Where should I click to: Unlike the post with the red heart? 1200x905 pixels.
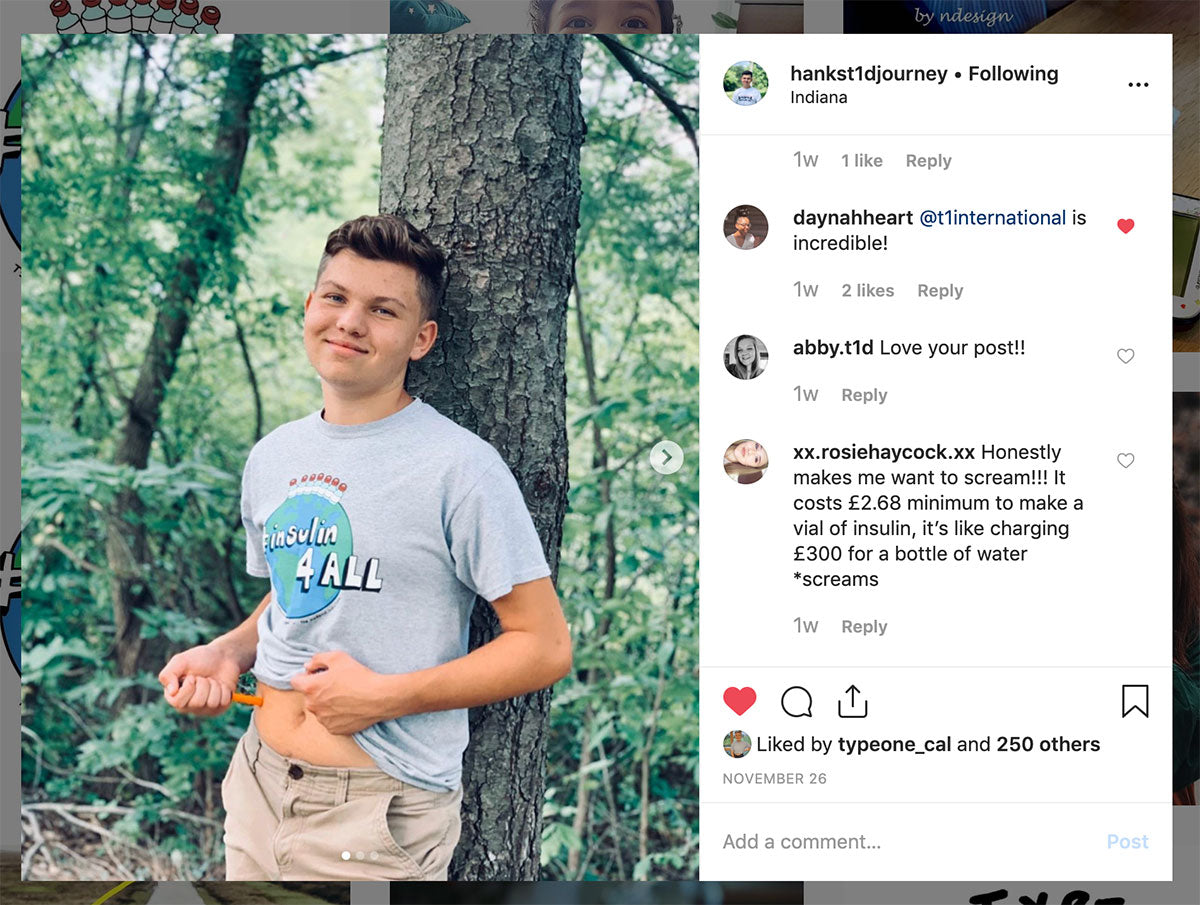[740, 701]
